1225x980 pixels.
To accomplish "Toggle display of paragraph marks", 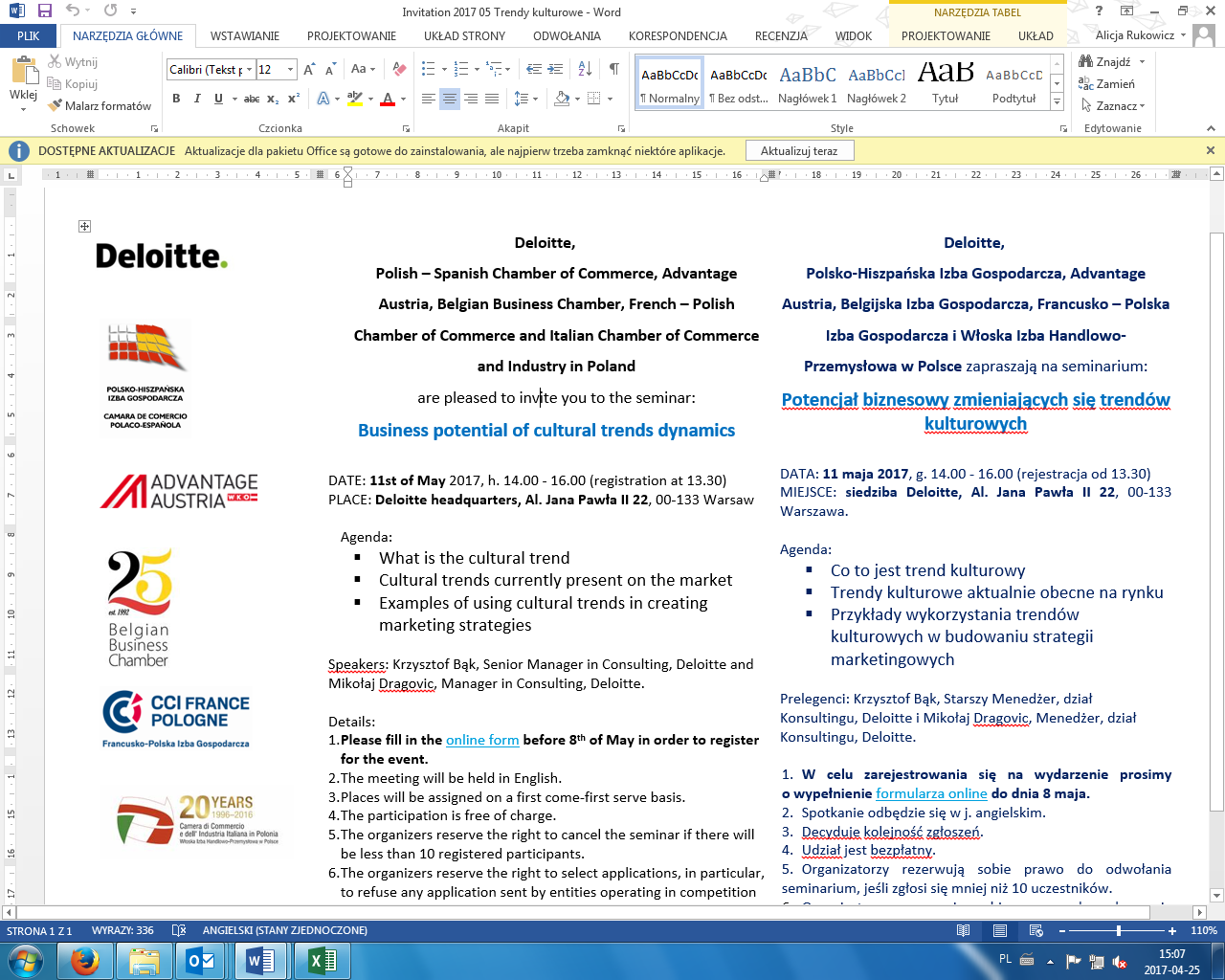I will click(613, 69).
